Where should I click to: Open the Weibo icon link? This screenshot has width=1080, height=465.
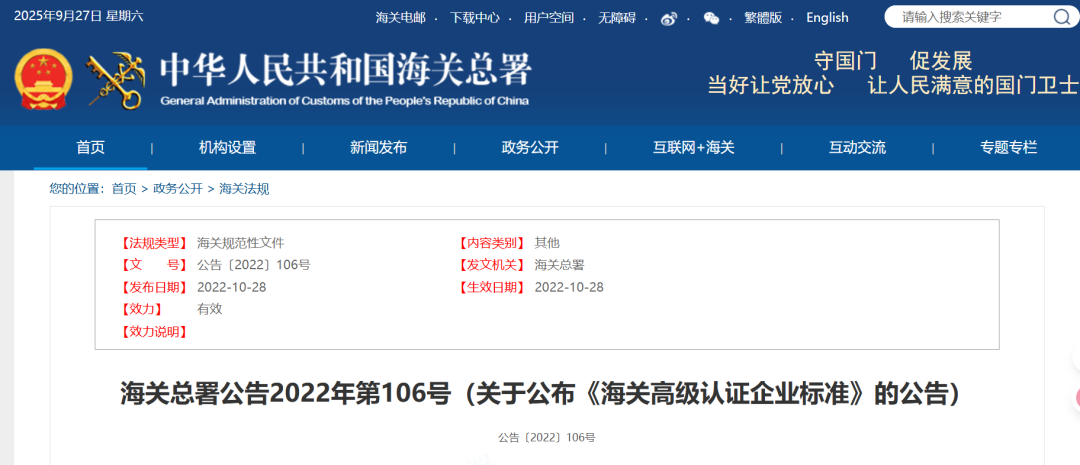point(669,18)
